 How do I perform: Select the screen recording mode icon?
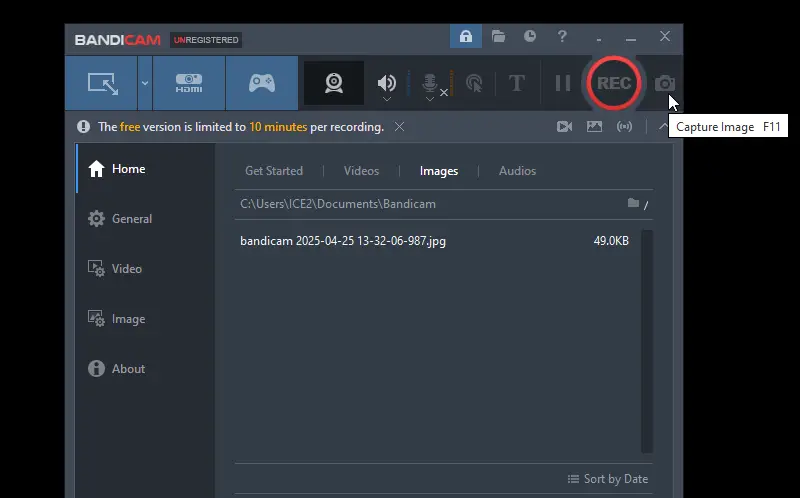click(x=102, y=83)
